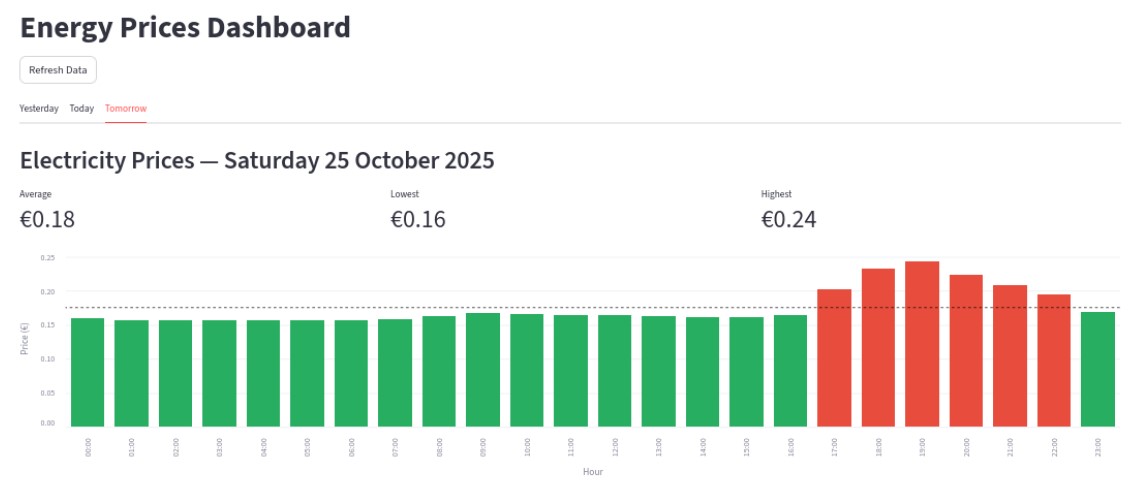Click the Energy Prices Dashboard heading
This screenshot has height=497, width=1146.
[185, 28]
